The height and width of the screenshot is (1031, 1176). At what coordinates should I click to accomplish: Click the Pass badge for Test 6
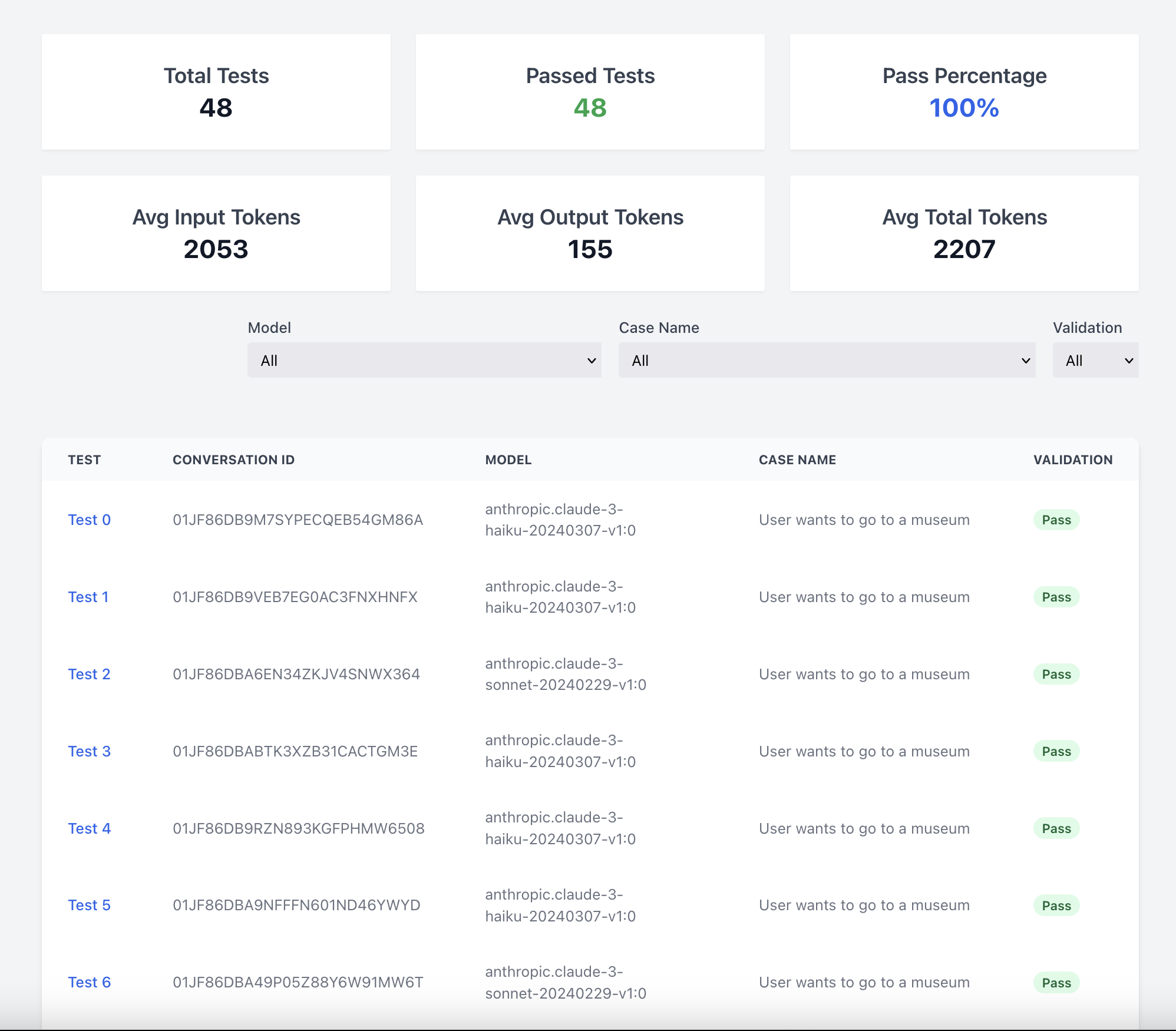pos(1056,983)
